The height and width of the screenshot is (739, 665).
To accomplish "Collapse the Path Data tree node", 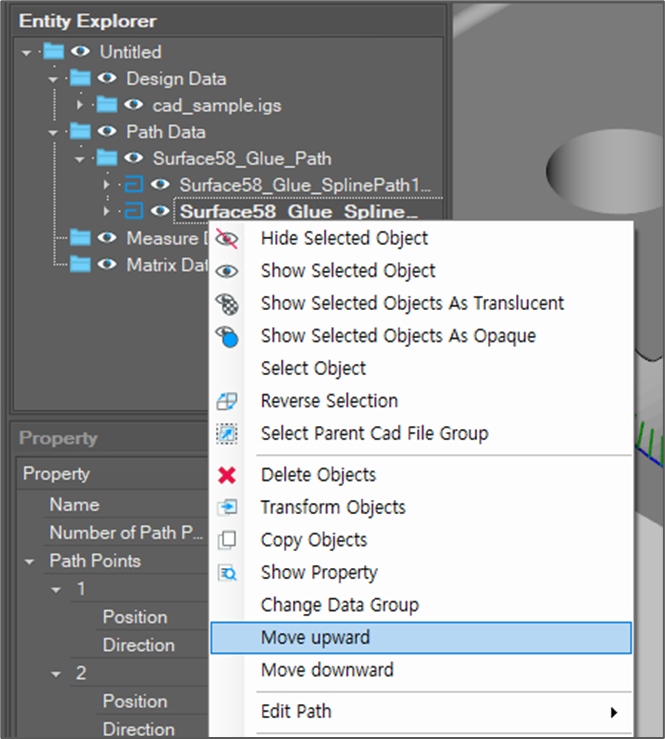I will click(x=53, y=132).
